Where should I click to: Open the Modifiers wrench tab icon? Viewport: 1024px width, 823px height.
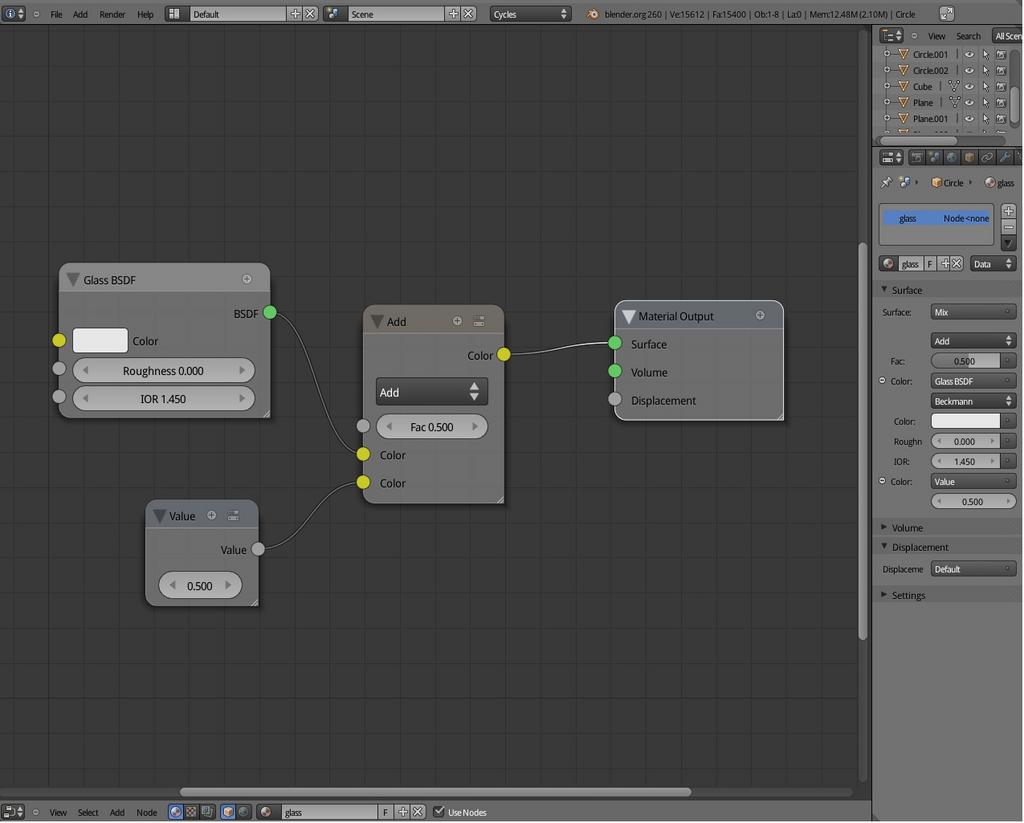coord(1004,157)
